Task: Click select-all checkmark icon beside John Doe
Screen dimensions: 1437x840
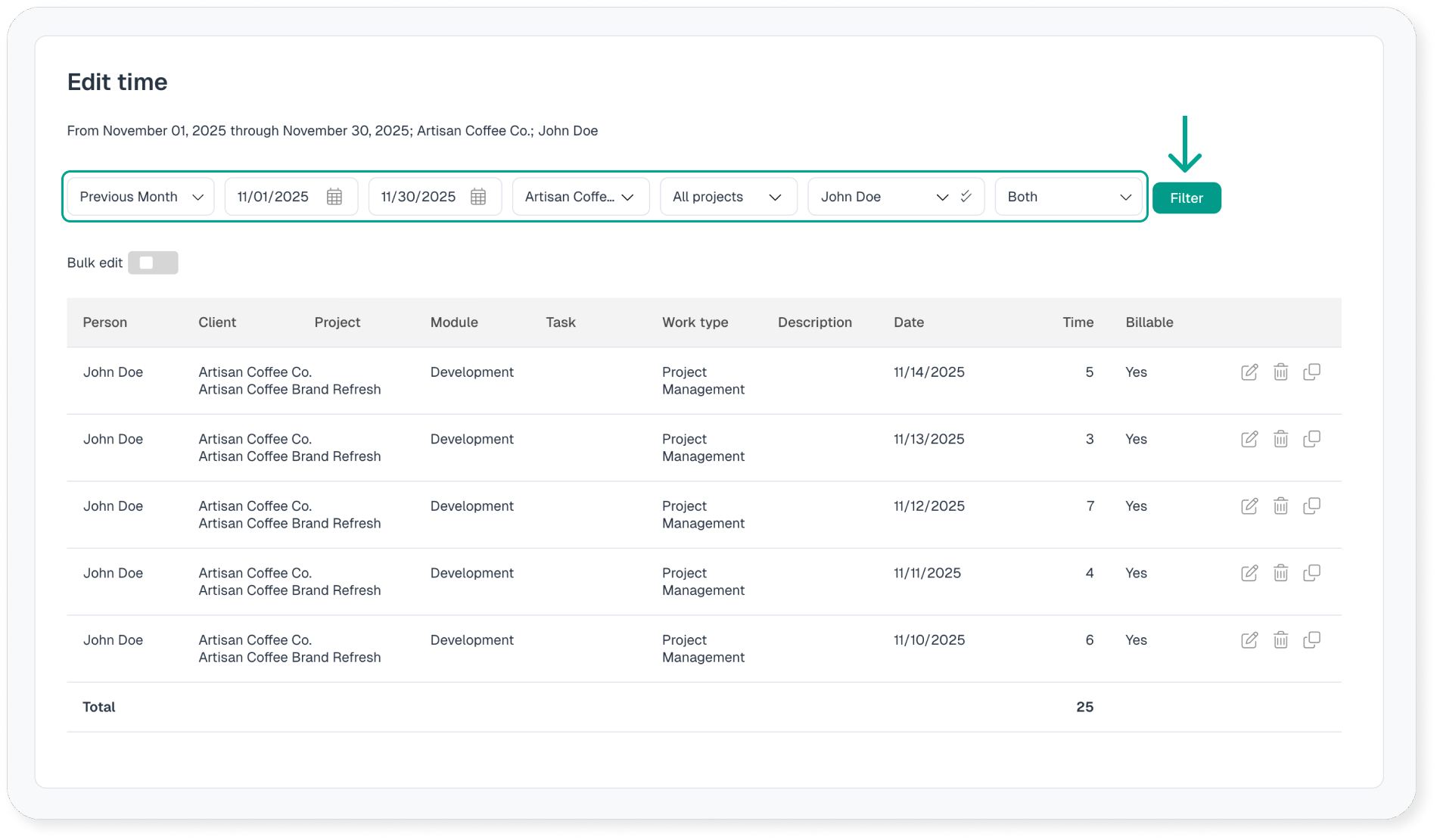Action: [x=966, y=197]
